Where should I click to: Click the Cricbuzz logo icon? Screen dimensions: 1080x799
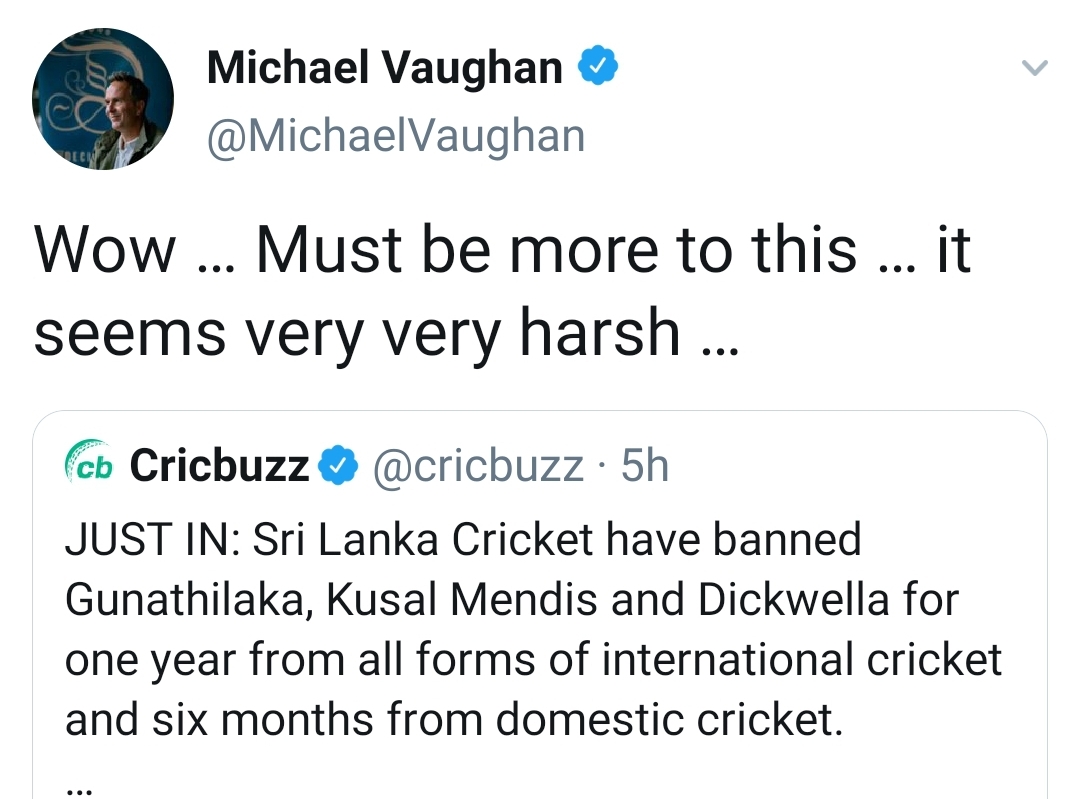tap(89, 462)
